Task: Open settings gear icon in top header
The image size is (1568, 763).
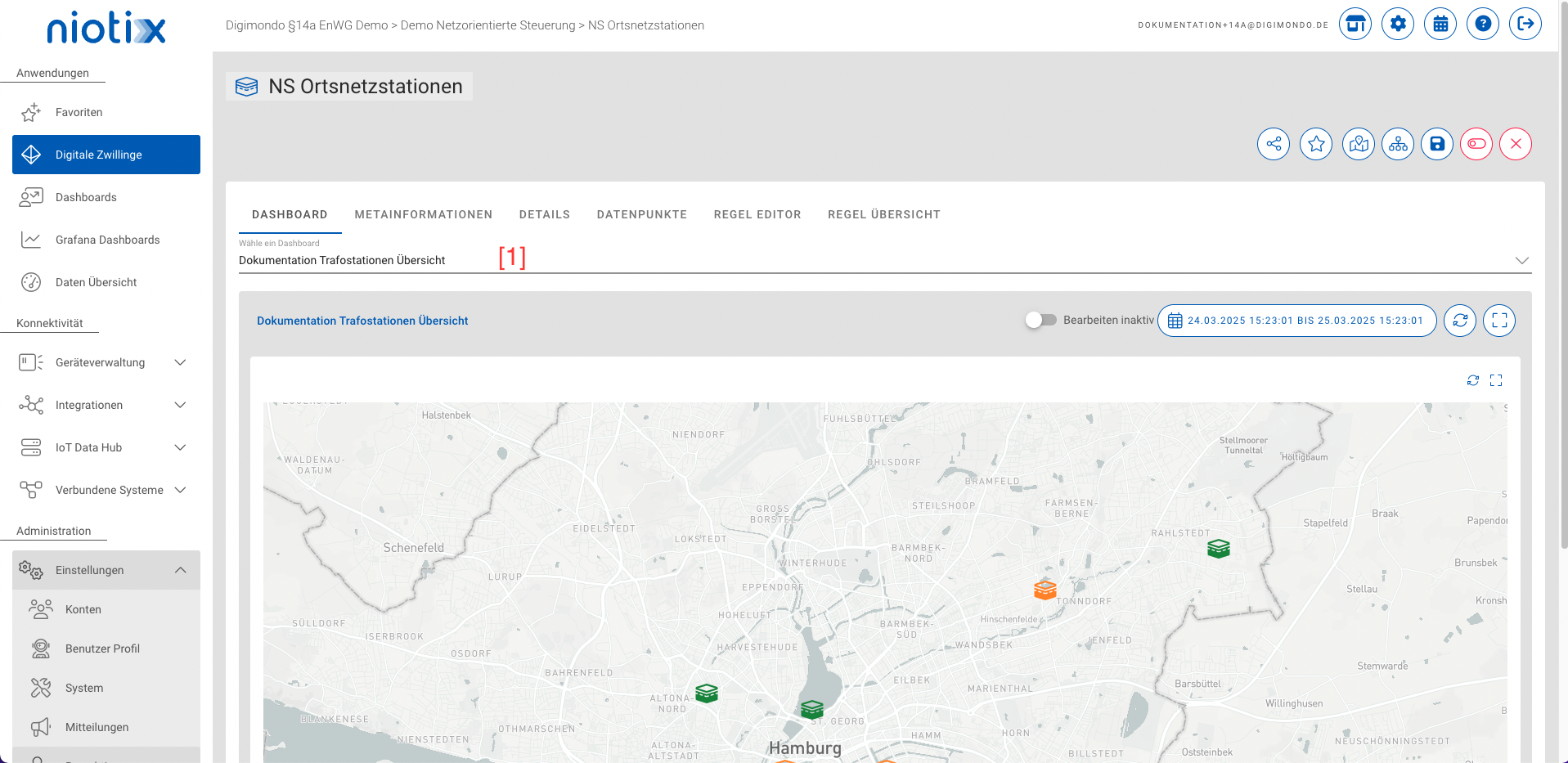Action: tap(1398, 24)
